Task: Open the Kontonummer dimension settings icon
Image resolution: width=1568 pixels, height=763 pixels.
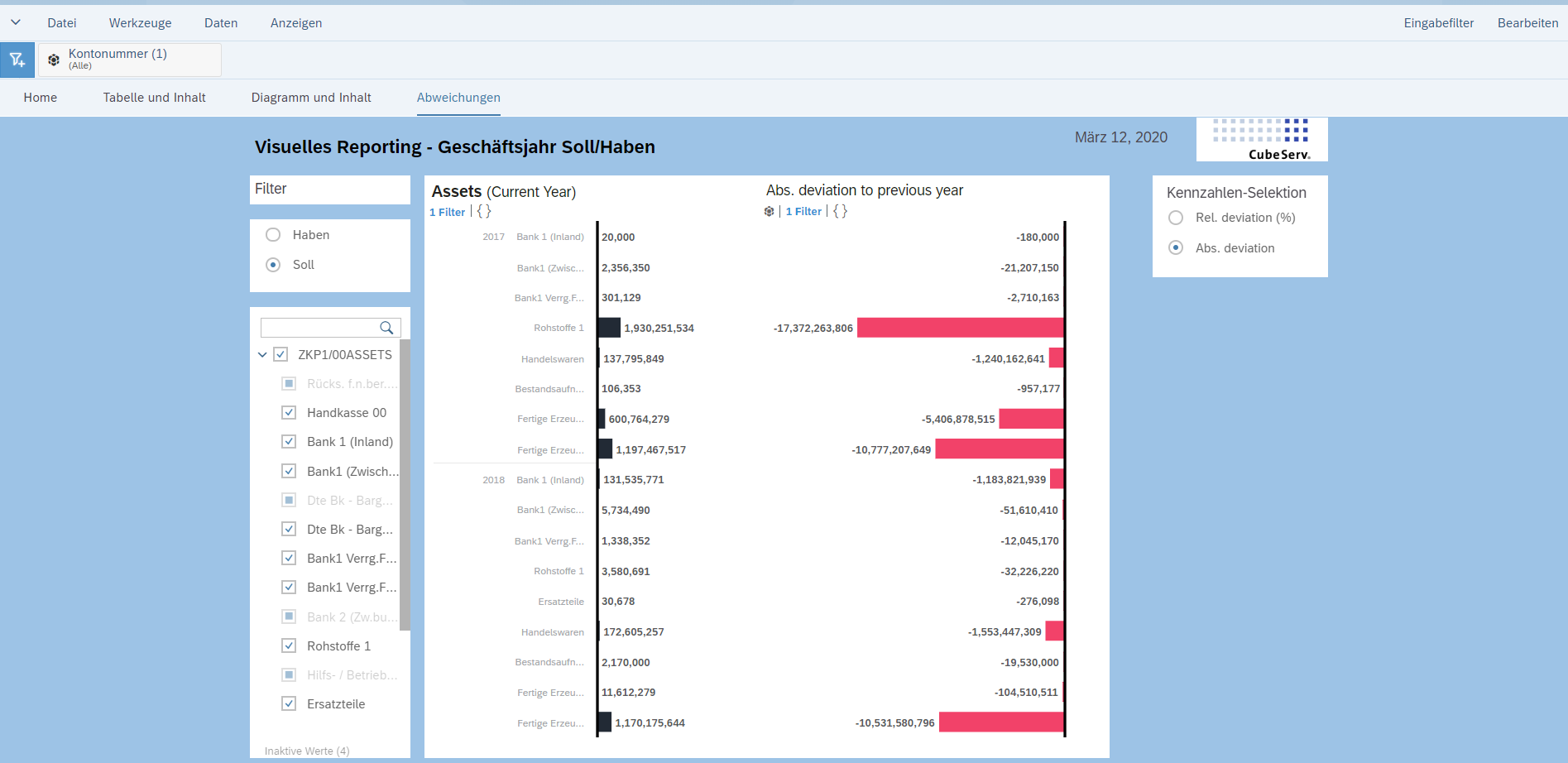Action: [53, 59]
